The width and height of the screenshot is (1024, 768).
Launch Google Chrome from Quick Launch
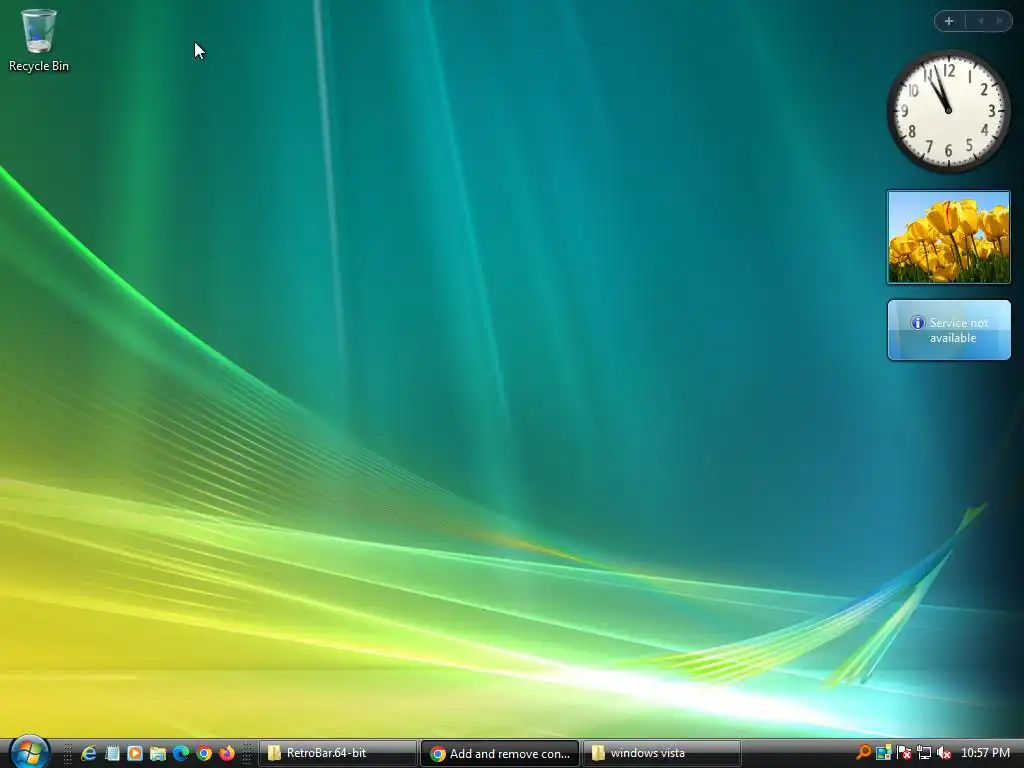(204, 753)
